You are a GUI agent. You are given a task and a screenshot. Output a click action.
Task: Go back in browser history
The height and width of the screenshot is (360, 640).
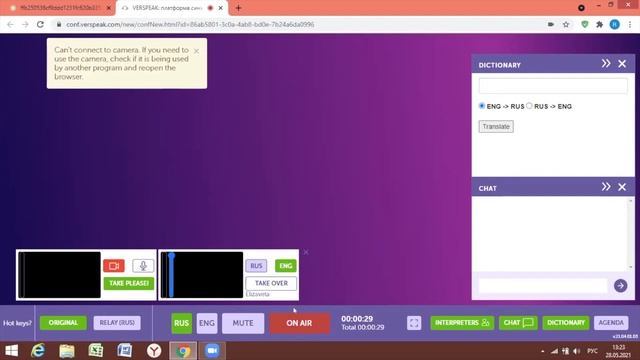pyautogui.click(x=10, y=24)
